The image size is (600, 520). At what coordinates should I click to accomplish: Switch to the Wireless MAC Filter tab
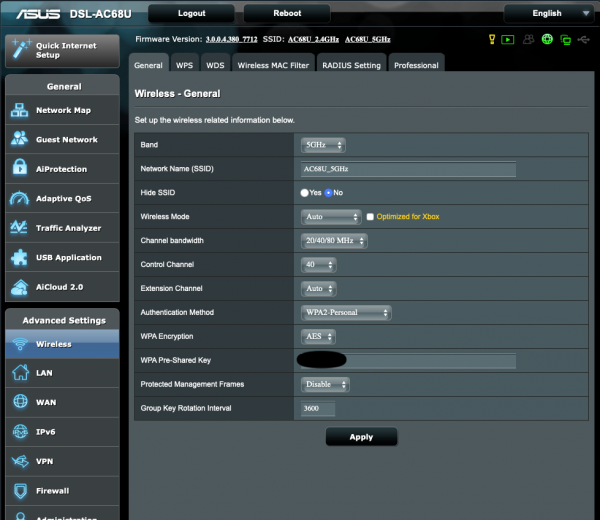[x=272, y=65]
